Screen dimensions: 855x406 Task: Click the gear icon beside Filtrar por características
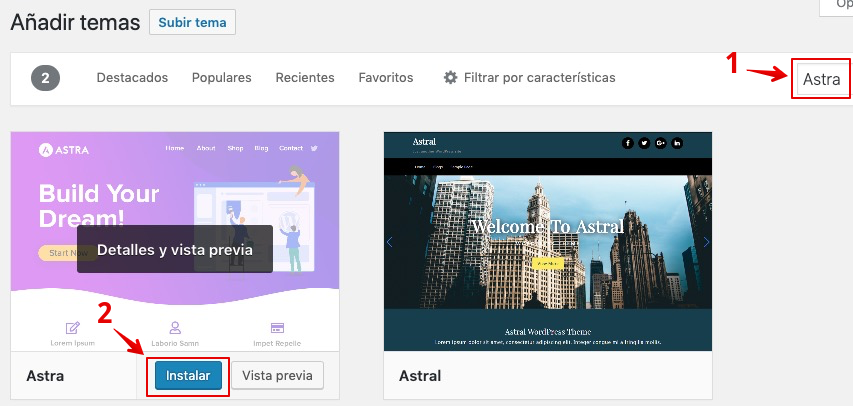(x=450, y=78)
